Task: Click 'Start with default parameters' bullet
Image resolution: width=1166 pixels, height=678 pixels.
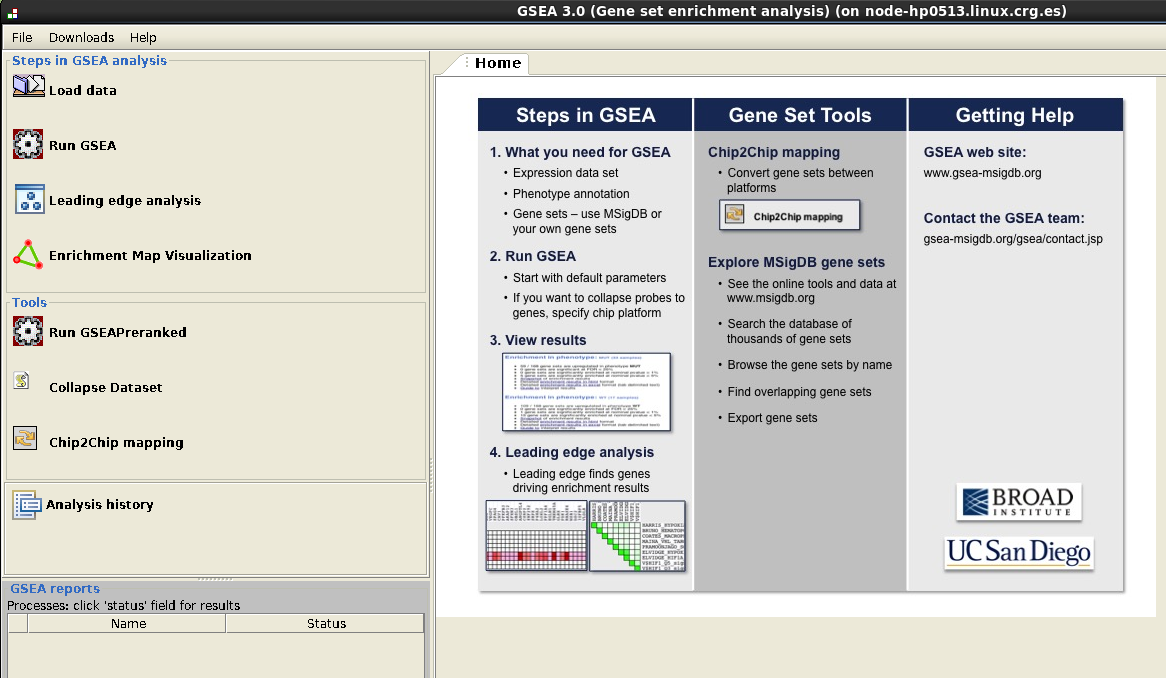Action: point(589,278)
